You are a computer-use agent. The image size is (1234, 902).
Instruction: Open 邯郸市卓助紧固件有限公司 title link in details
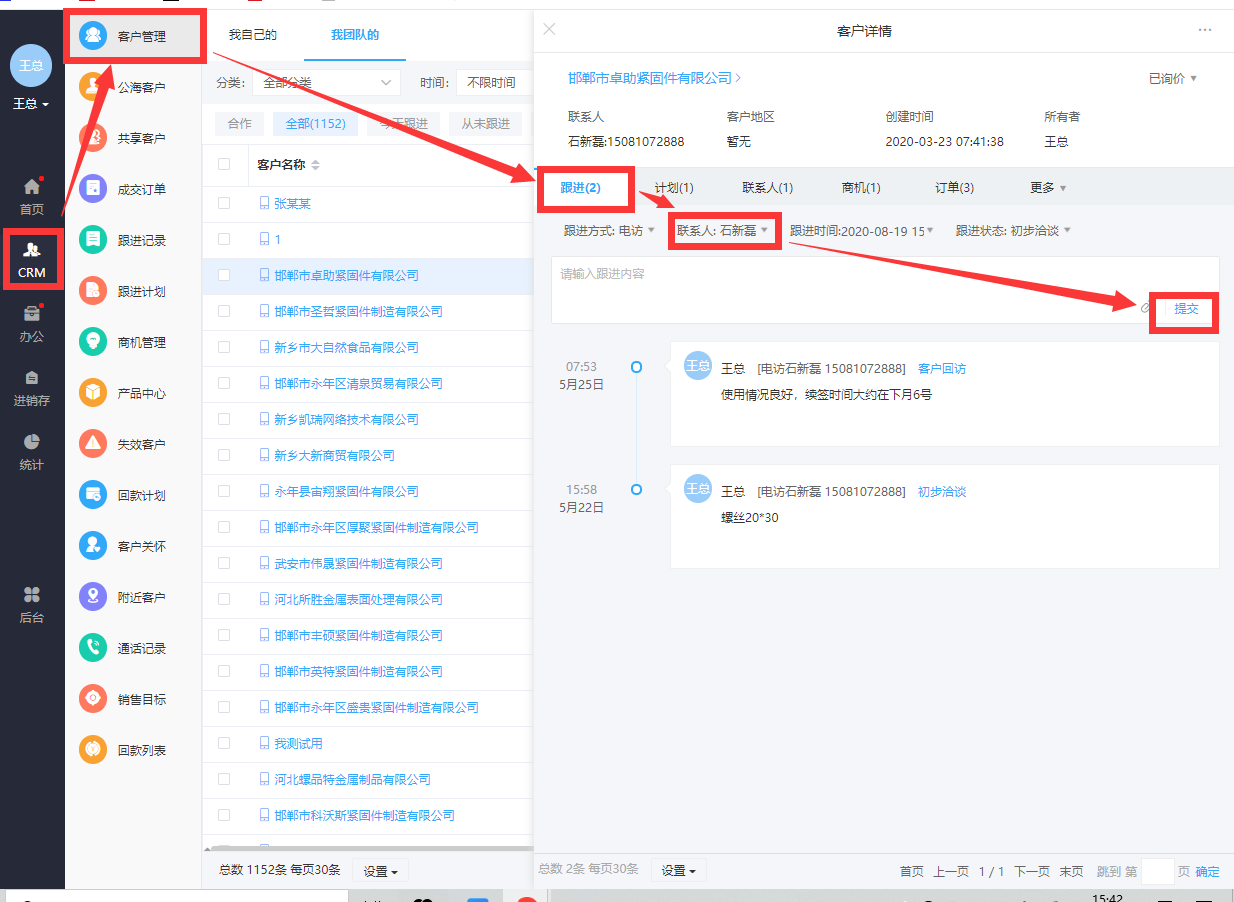point(650,77)
